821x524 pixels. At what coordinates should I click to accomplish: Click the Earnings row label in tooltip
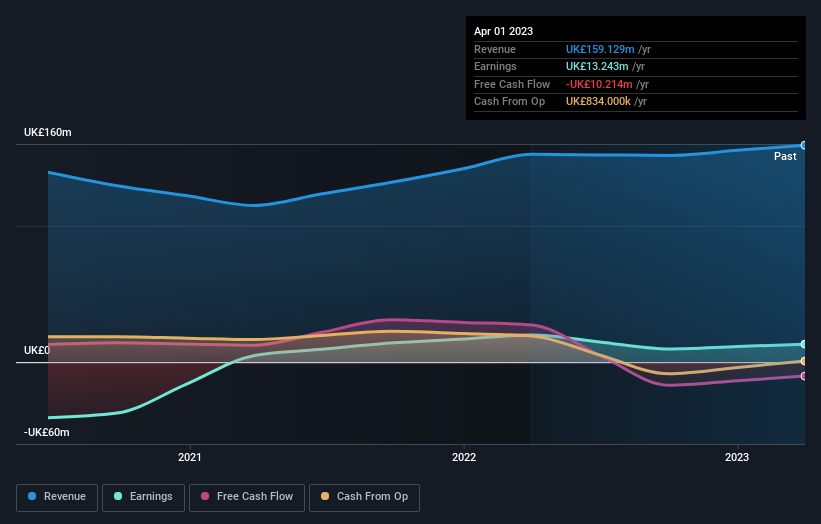click(495, 66)
